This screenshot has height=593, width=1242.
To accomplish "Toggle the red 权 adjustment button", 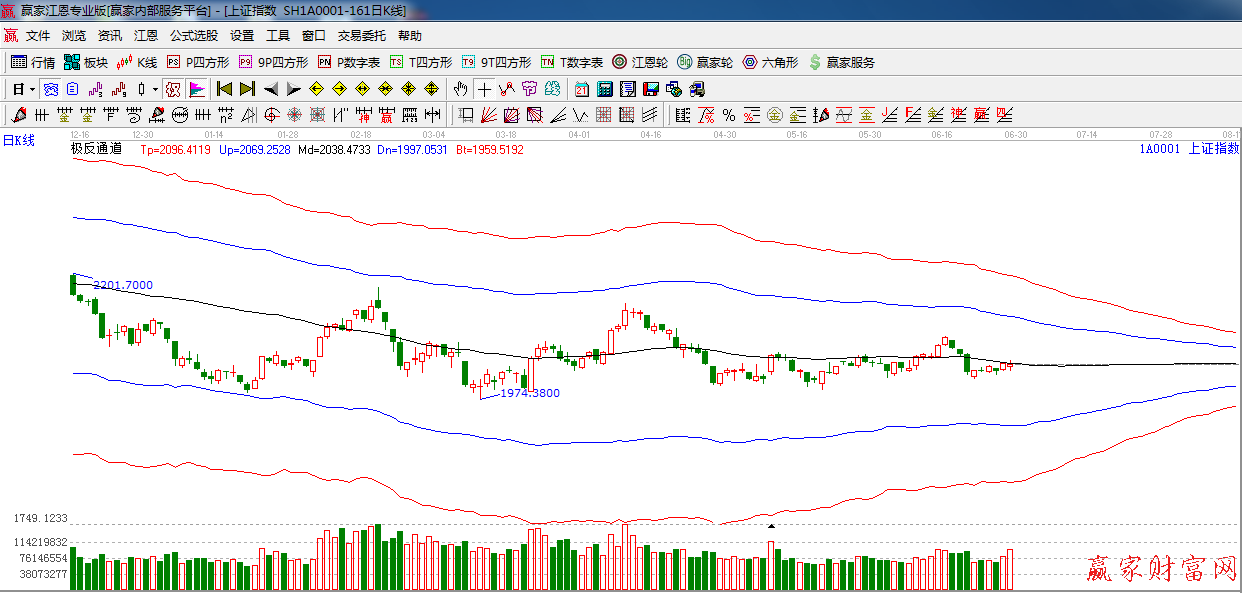I will (x=173, y=89).
